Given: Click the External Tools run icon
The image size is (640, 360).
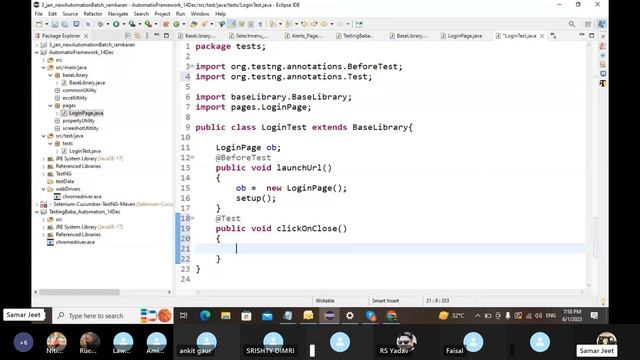Looking at the screenshot, I should 148,24.
